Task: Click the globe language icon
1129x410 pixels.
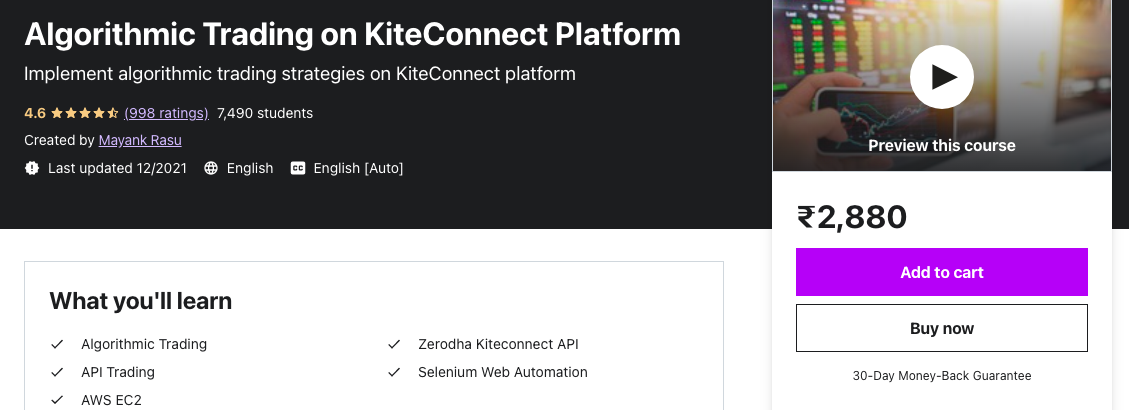Action: tap(211, 168)
